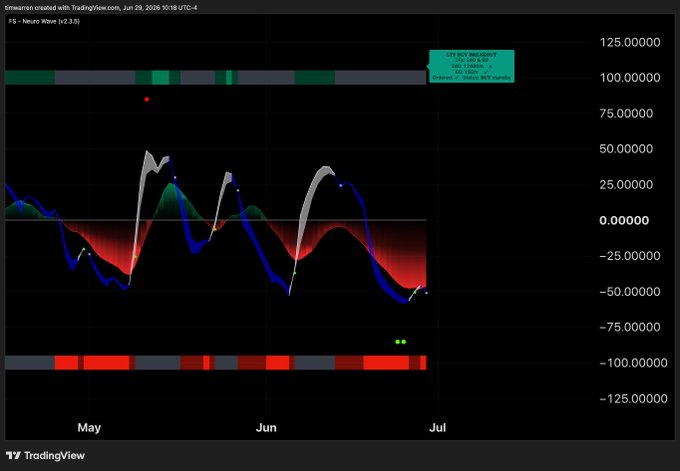Click the May label on the time axis
This screenshot has height=471, width=680.
(89, 428)
